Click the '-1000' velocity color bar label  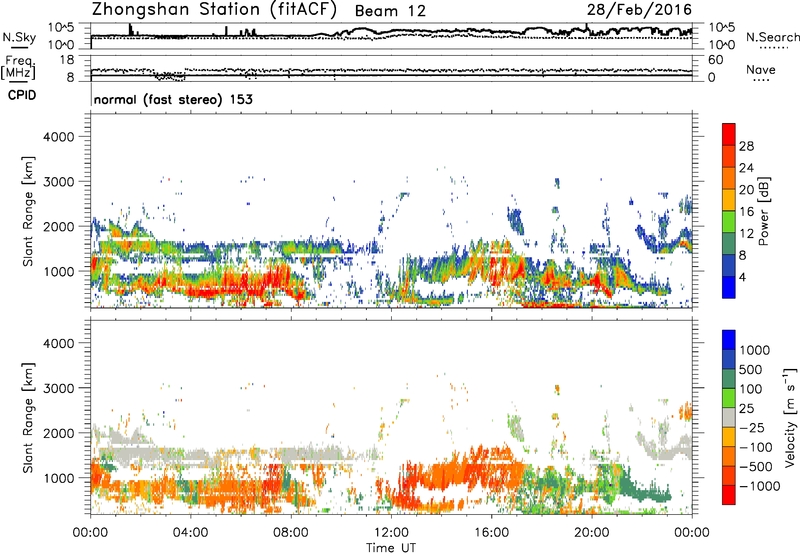pyautogui.click(x=760, y=486)
